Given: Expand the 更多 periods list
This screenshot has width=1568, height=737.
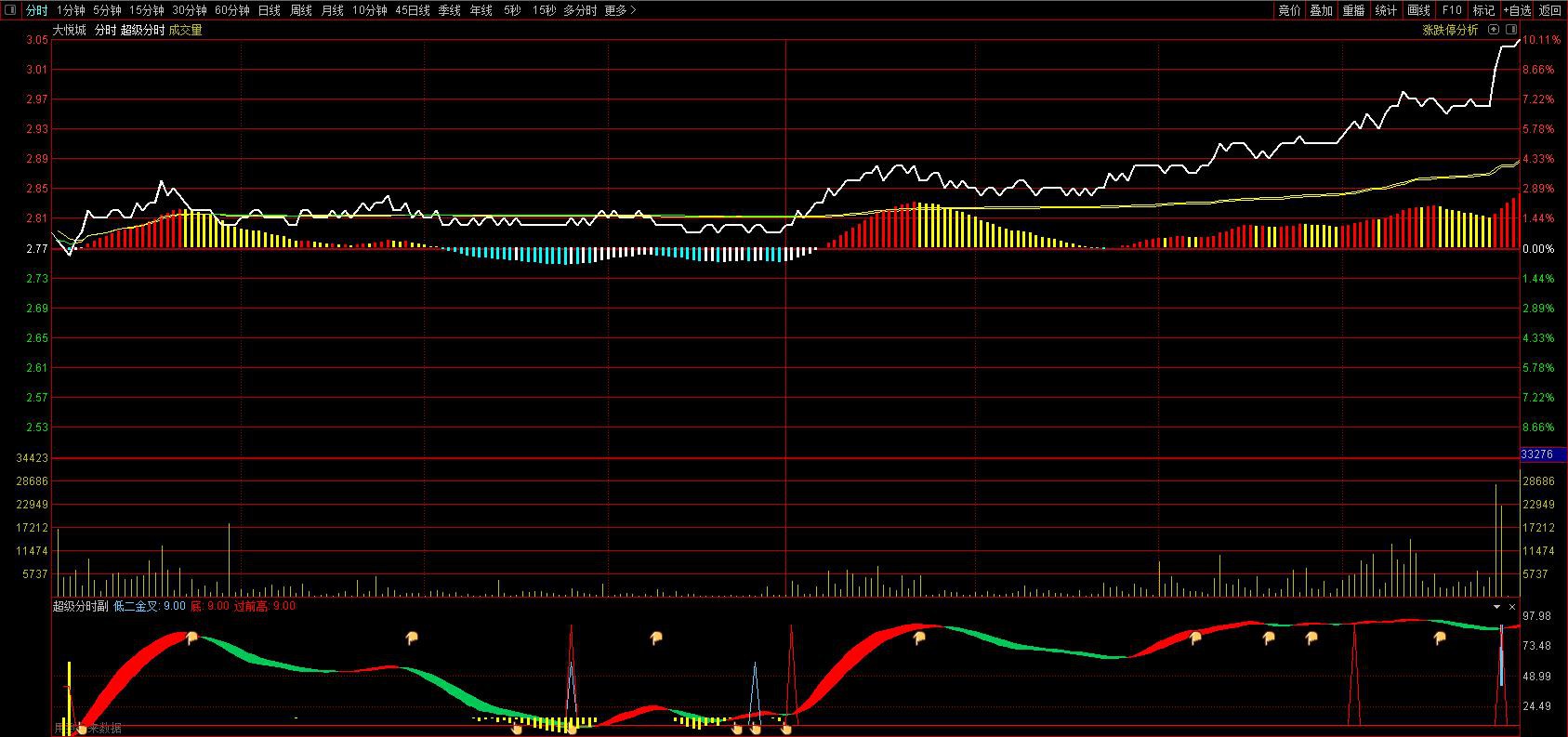Looking at the screenshot, I should pyautogui.click(x=620, y=10).
